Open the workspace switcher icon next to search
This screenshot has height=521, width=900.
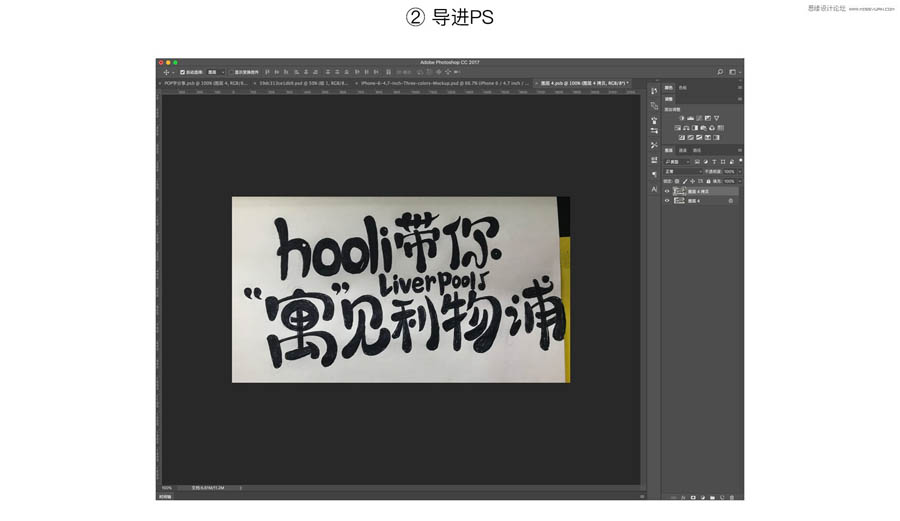[732, 72]
